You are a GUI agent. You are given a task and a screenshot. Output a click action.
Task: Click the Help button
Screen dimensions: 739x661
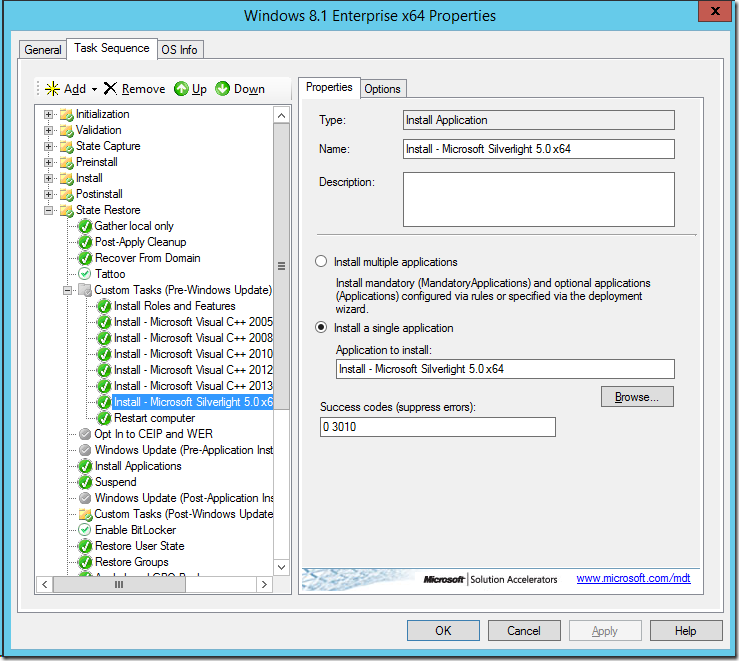(x=686, y=630)
